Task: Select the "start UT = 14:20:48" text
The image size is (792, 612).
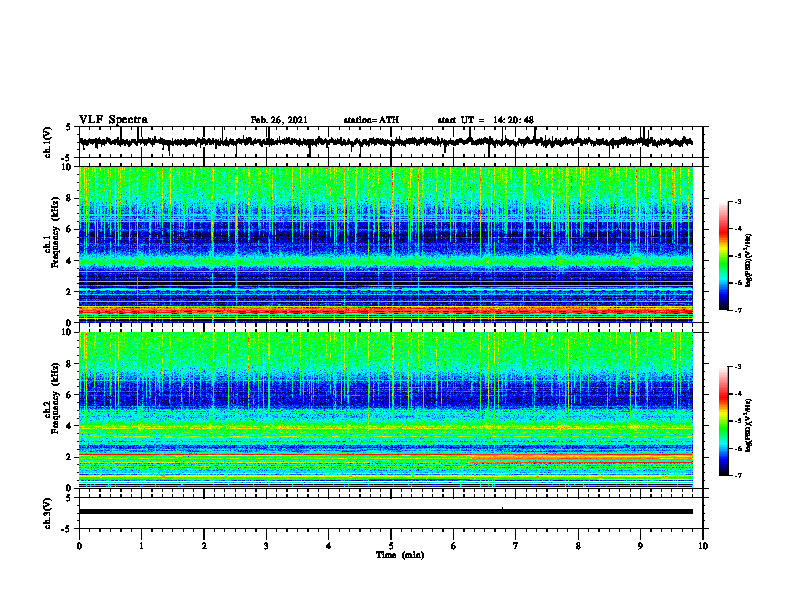Action: click(485, 120)
